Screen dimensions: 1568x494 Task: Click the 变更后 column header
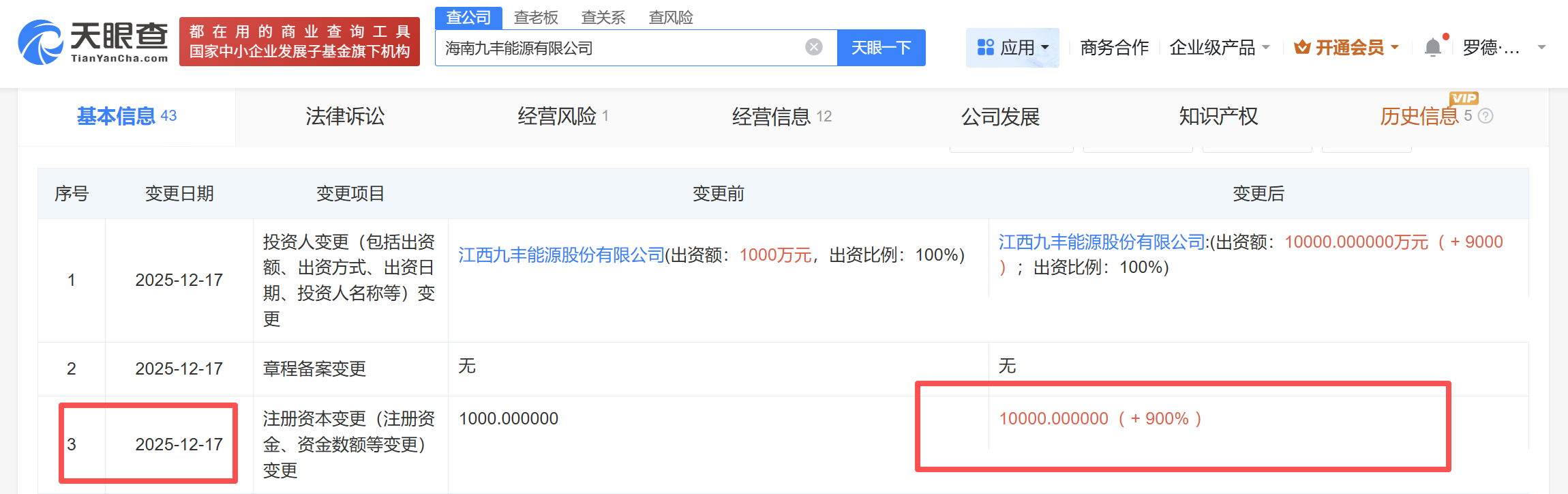pyautogui.click(x=1258, y=194)
